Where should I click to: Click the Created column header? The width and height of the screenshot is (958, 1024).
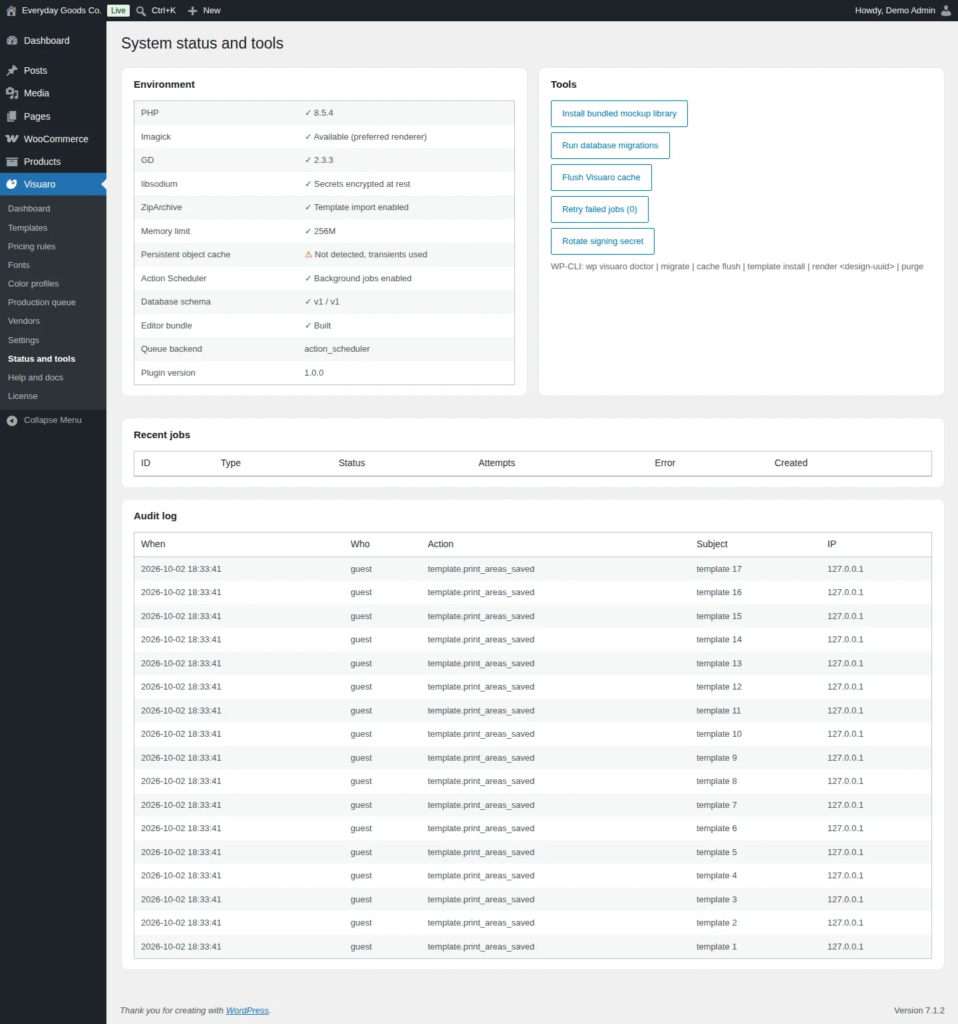(791, 463)
